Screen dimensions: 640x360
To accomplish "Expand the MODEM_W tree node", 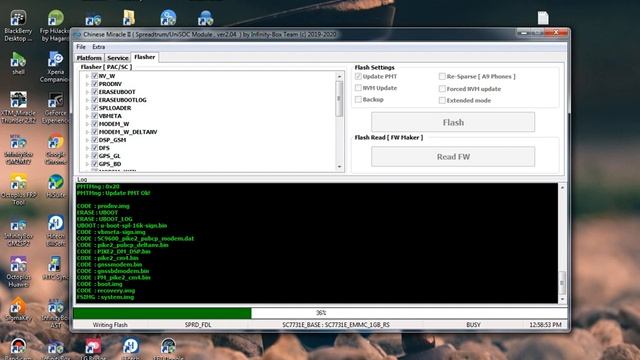I will (x=87, y=124).
